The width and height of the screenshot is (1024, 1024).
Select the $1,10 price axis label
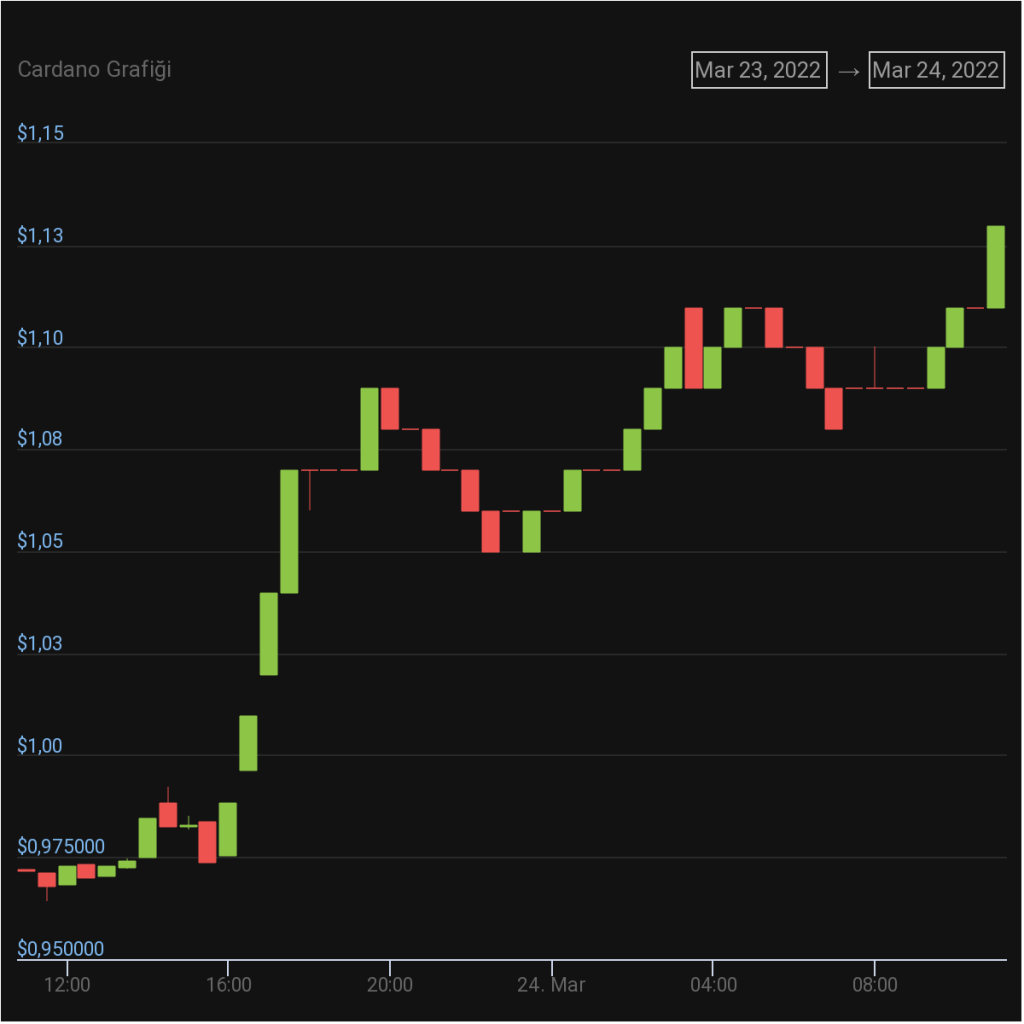click(40, 338)
